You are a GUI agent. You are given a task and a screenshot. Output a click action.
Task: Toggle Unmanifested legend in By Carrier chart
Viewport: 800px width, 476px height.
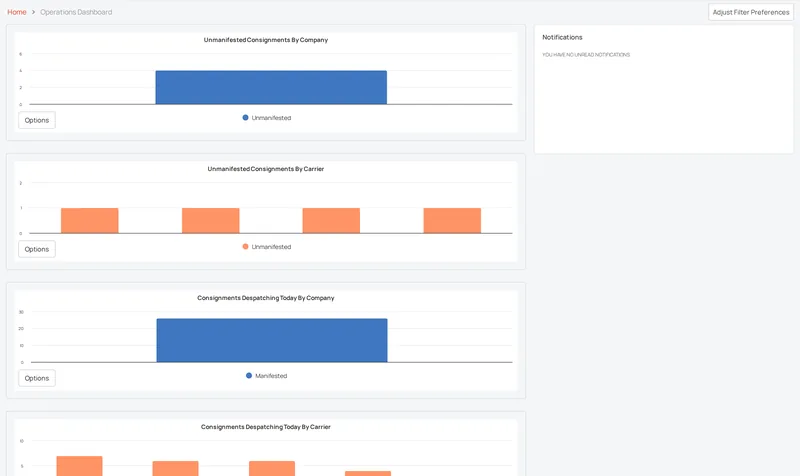[267, 247]
